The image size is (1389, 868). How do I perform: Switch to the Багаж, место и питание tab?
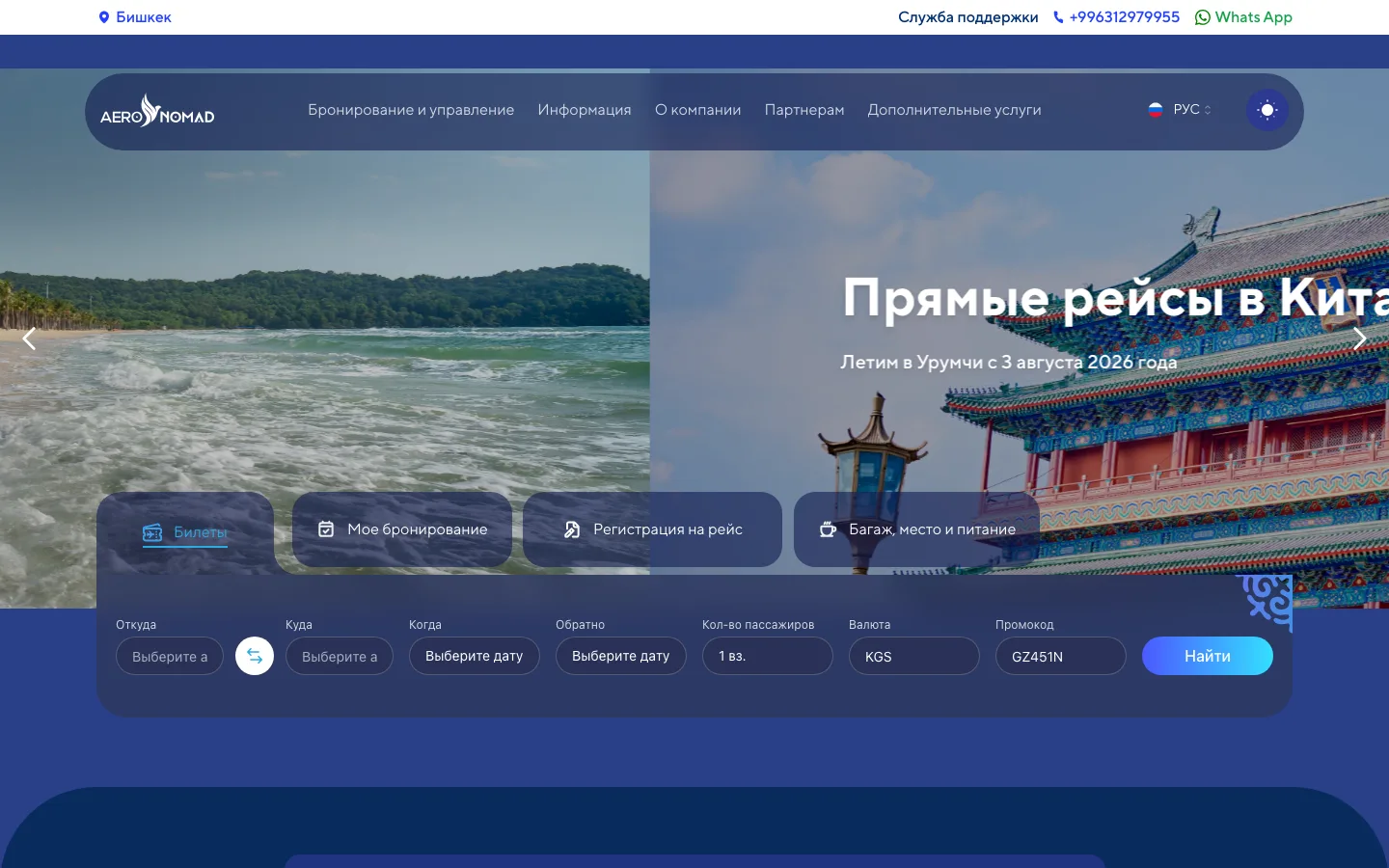[x=916, y=529]
